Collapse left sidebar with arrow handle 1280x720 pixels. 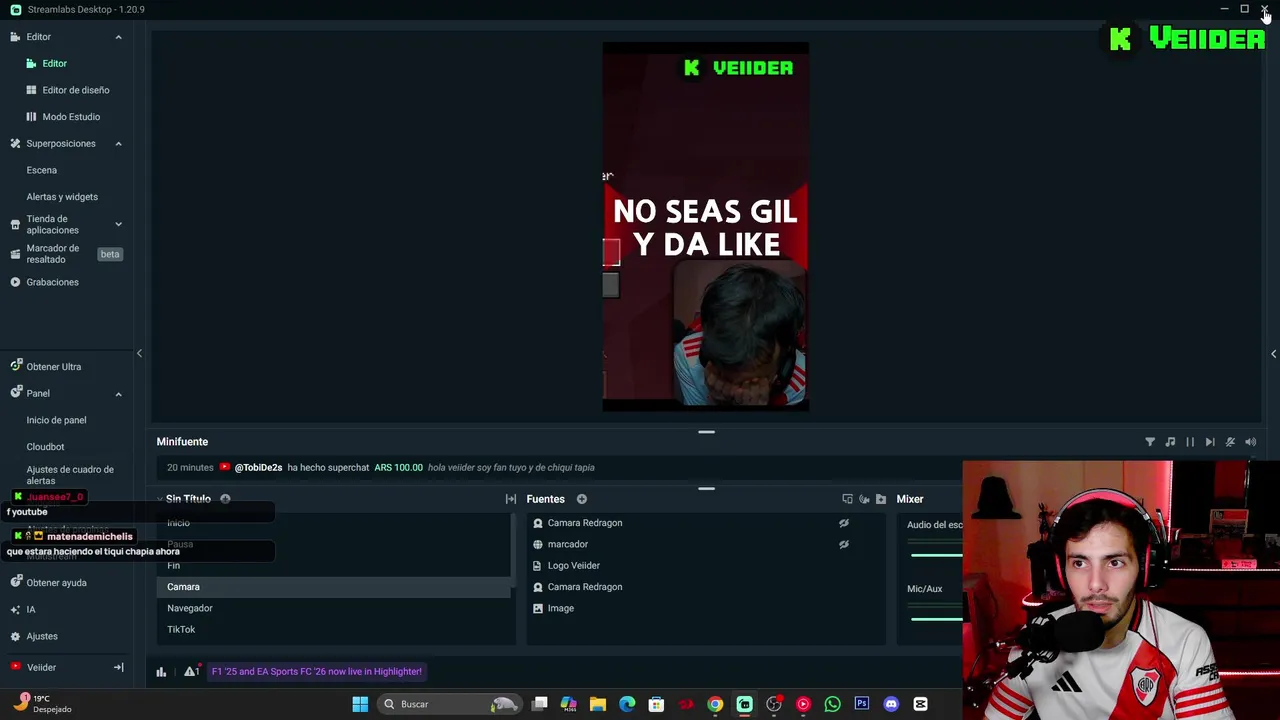tap(139, 353)
